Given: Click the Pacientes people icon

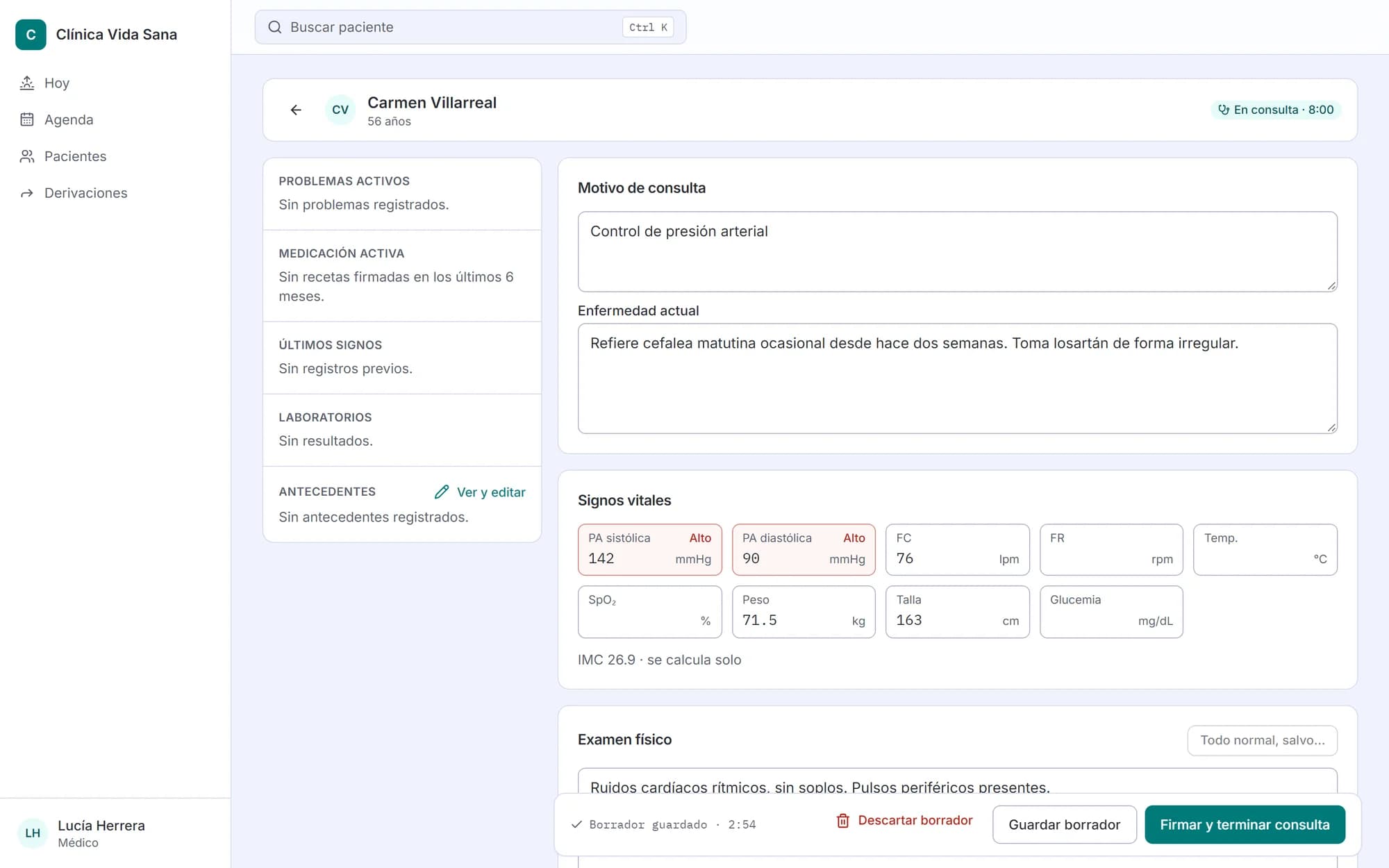Looking at the screenshot, I should tap(27, 156).
